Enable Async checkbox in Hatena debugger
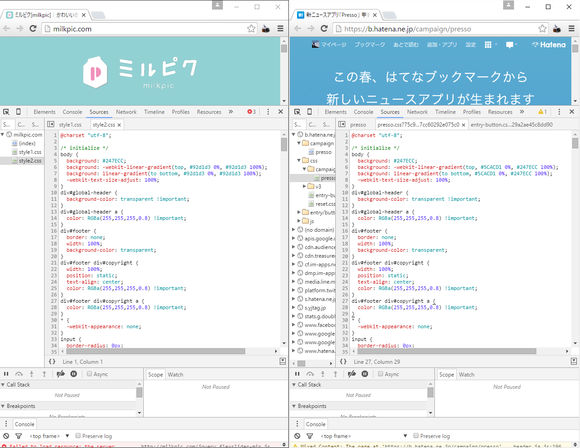 [380, 374]
